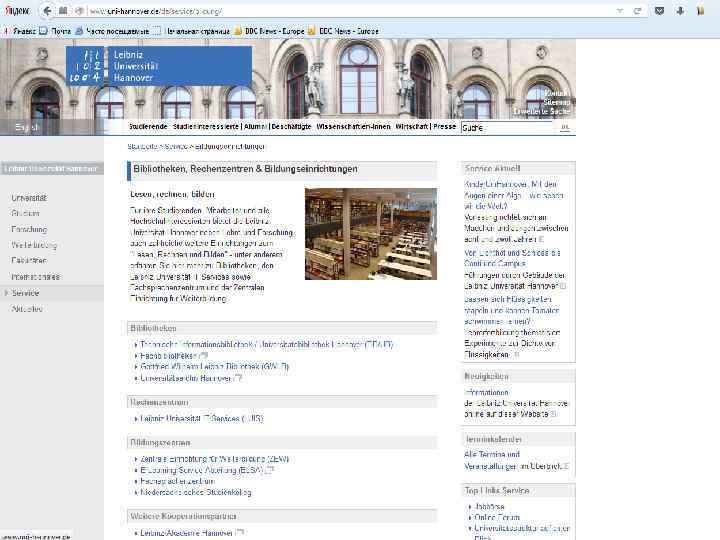Viewport: 720px width, 540px height.
Task: Open the Wissenschaftler/-innen navigation item
Action: [x=353, y=126]
